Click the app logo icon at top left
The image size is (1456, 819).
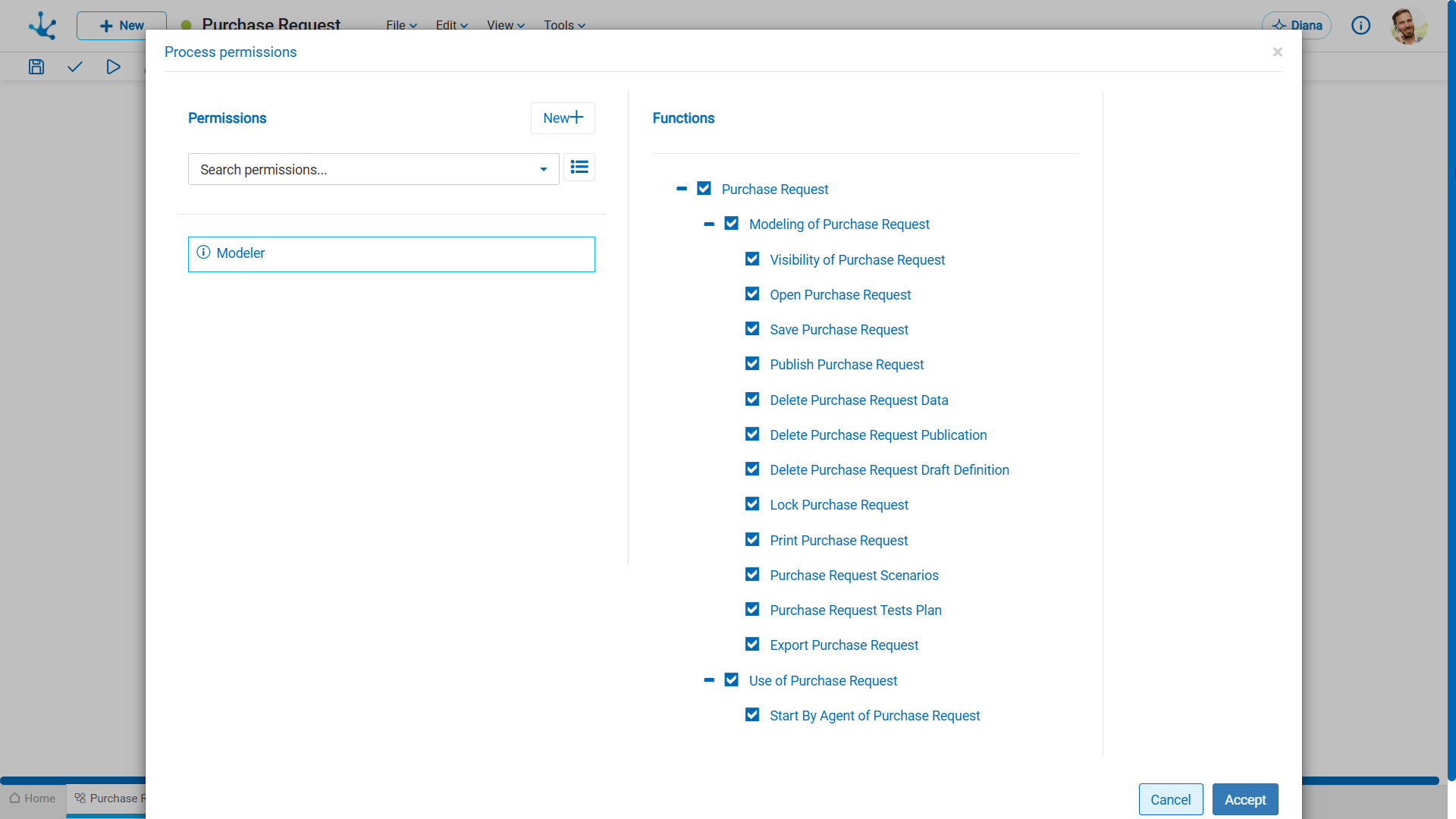point(42,25)
